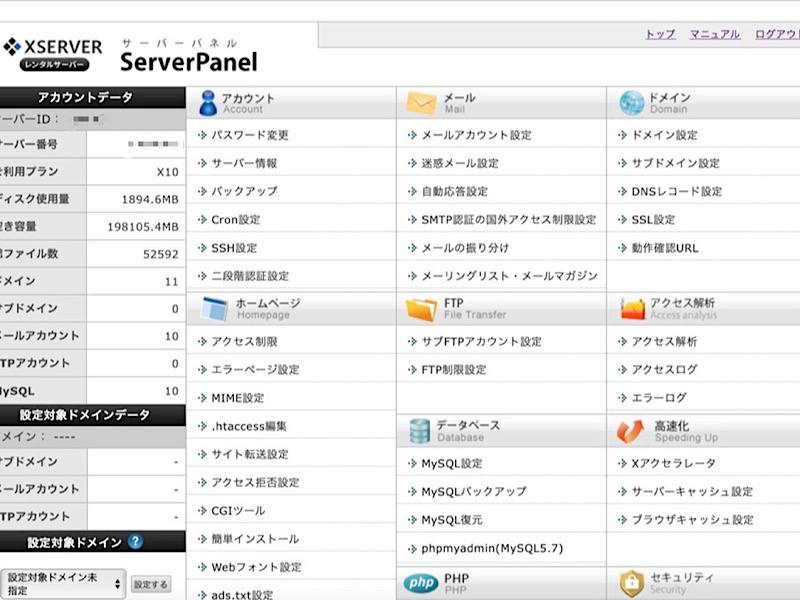Screen dimensions: 800x600
Task: Click the plan value X10
Action: point(168,172)
